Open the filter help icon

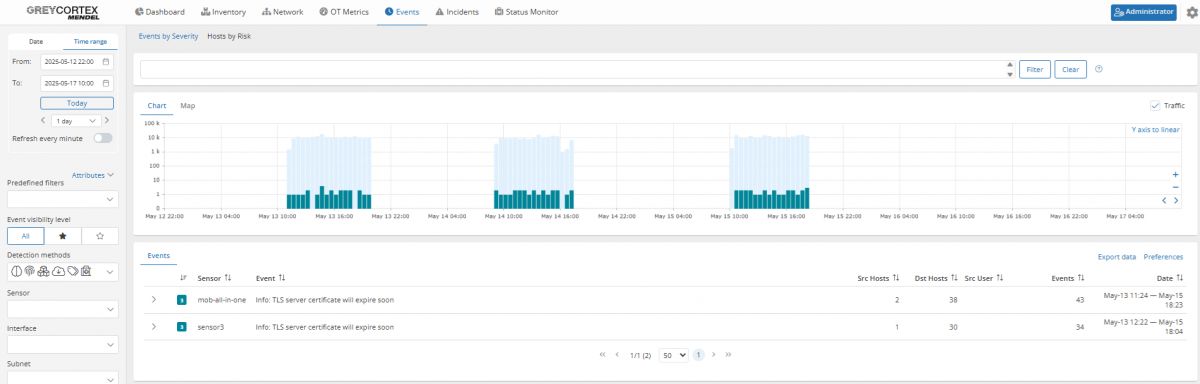point(1099,69)
